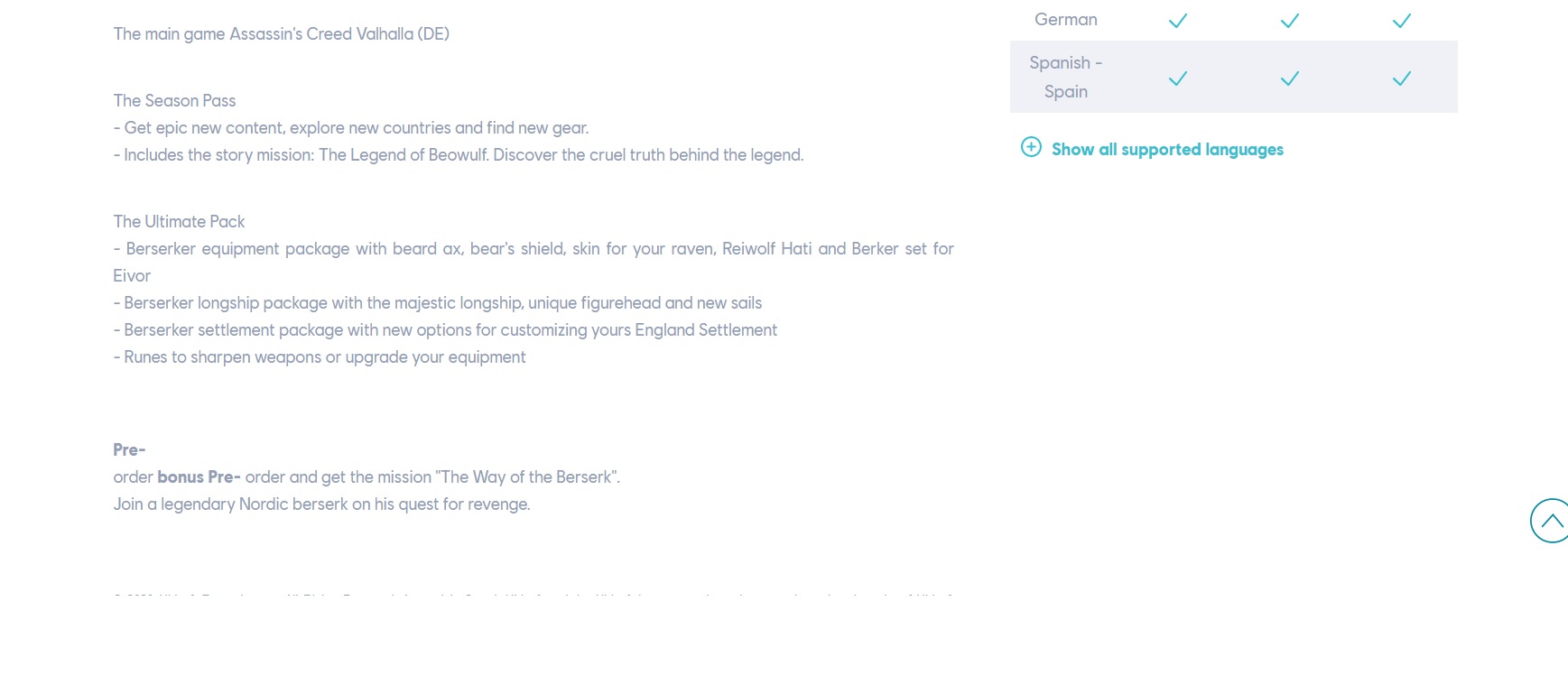Click the standalone bold "Pre-" text
Screen dimensions: 1568x675
129,449
